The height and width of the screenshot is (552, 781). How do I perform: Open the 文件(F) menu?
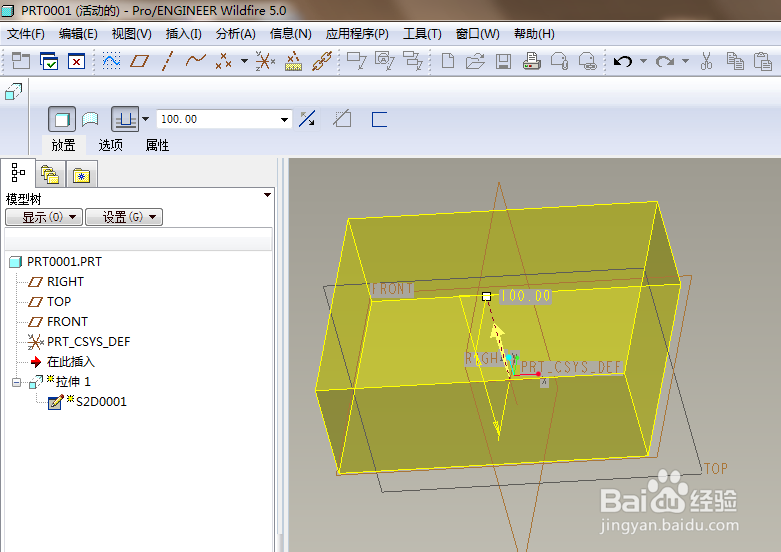tap(25, 34)
